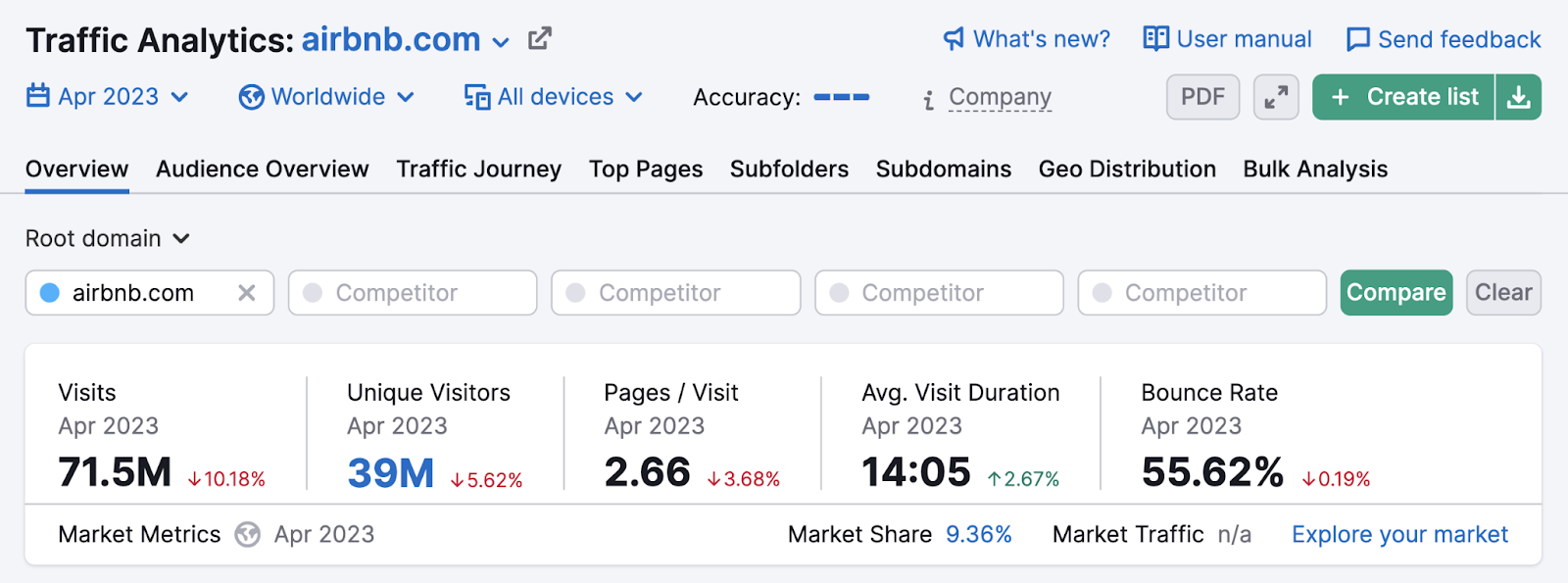Expand the airbnb.com domain dropdown chevron
This screenshot has height=583, width=1568.
[x=501, y=42]
